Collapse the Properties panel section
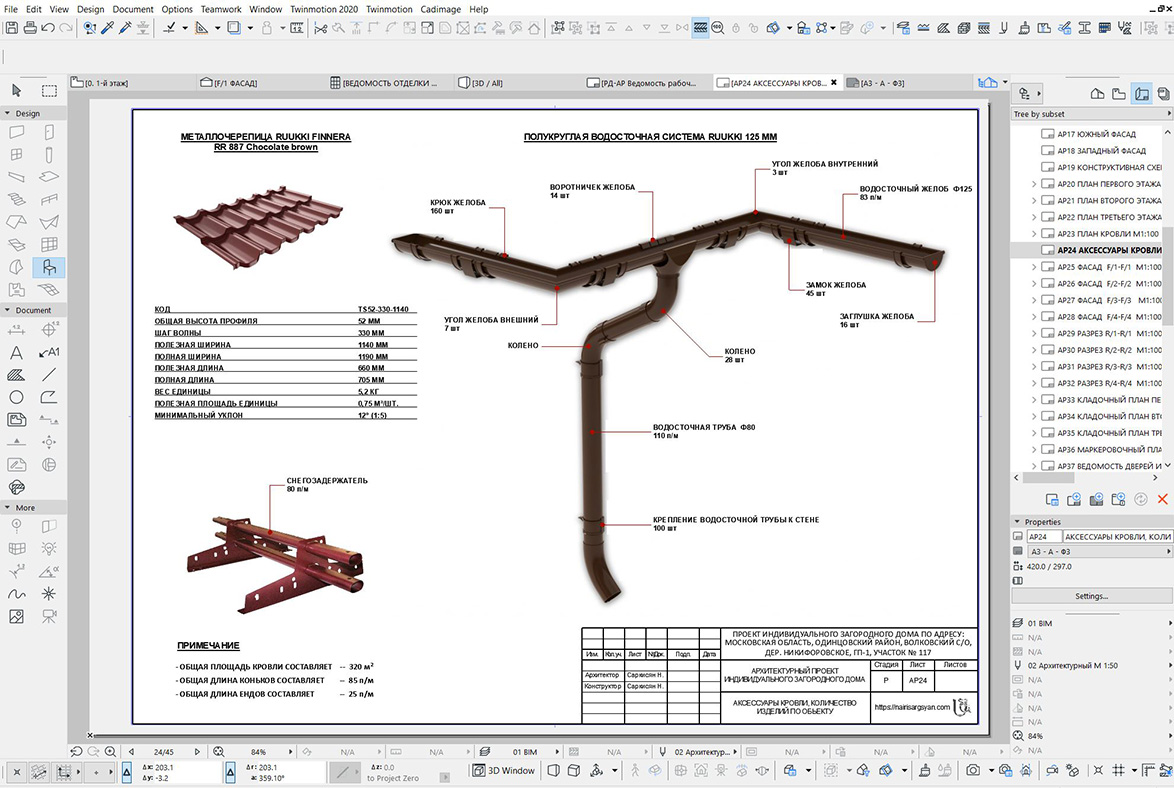Viewport: 1174px width, 788px height. [x=1017, y=521]
